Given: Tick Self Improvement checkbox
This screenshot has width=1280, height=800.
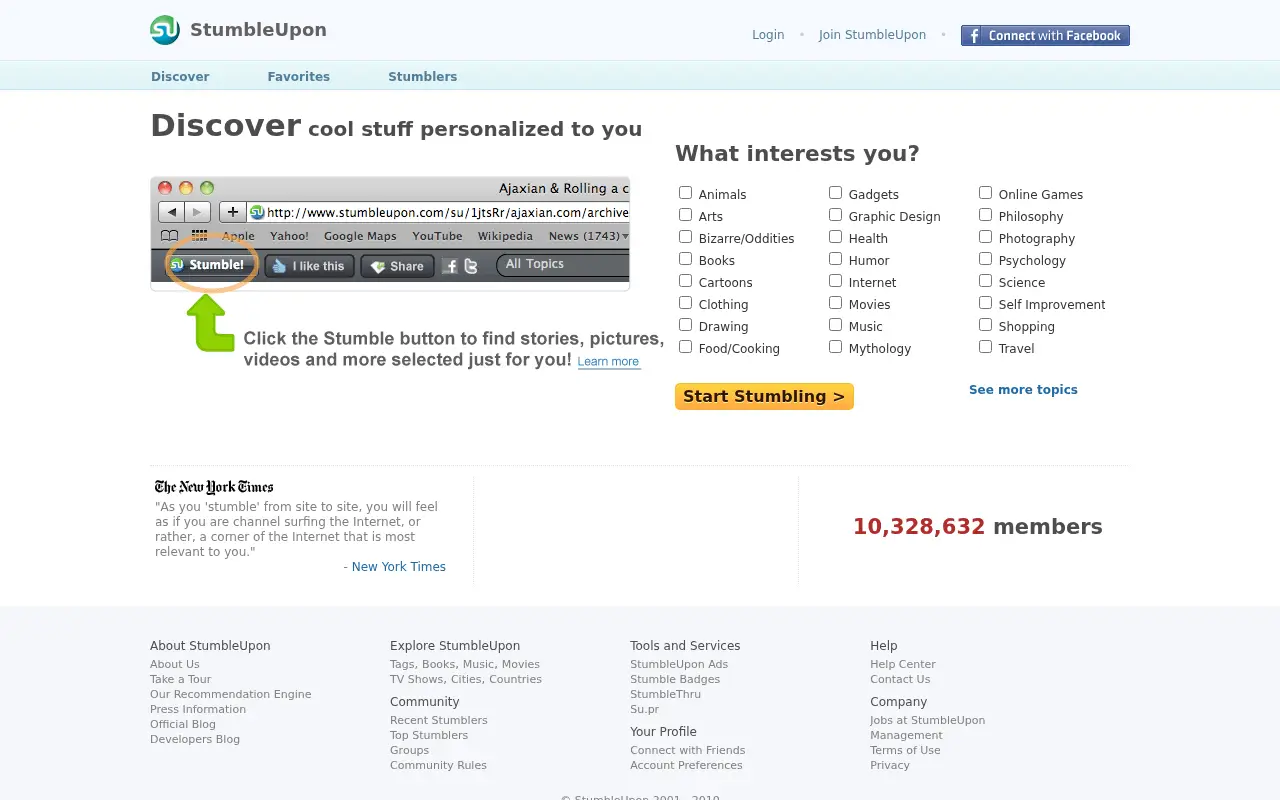Looking at the screenshot, I should click(985, 303).
